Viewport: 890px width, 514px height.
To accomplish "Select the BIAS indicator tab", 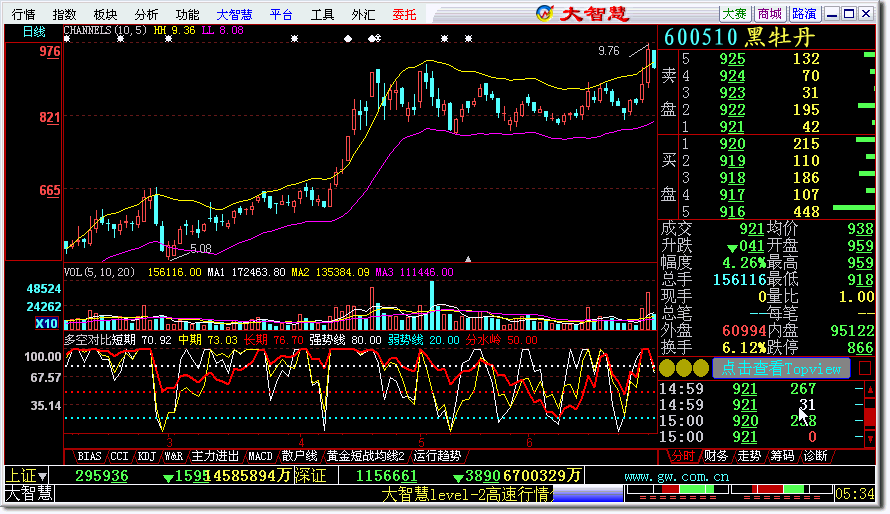I will (x=89, y=456).
